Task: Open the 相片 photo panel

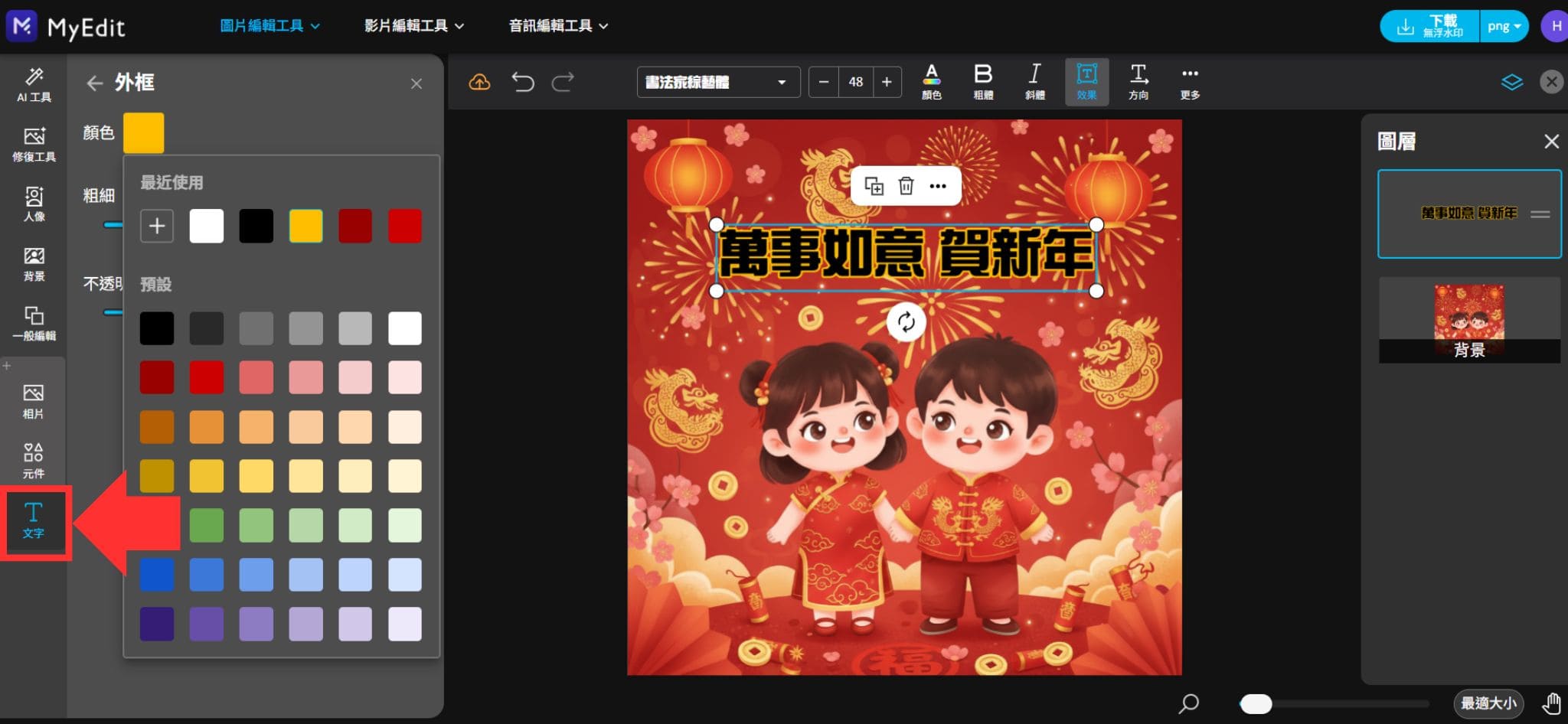Action: pyautogui.click(x=34, y=401)
